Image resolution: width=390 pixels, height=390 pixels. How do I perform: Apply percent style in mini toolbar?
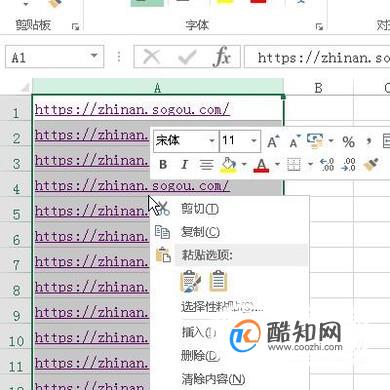348,142
